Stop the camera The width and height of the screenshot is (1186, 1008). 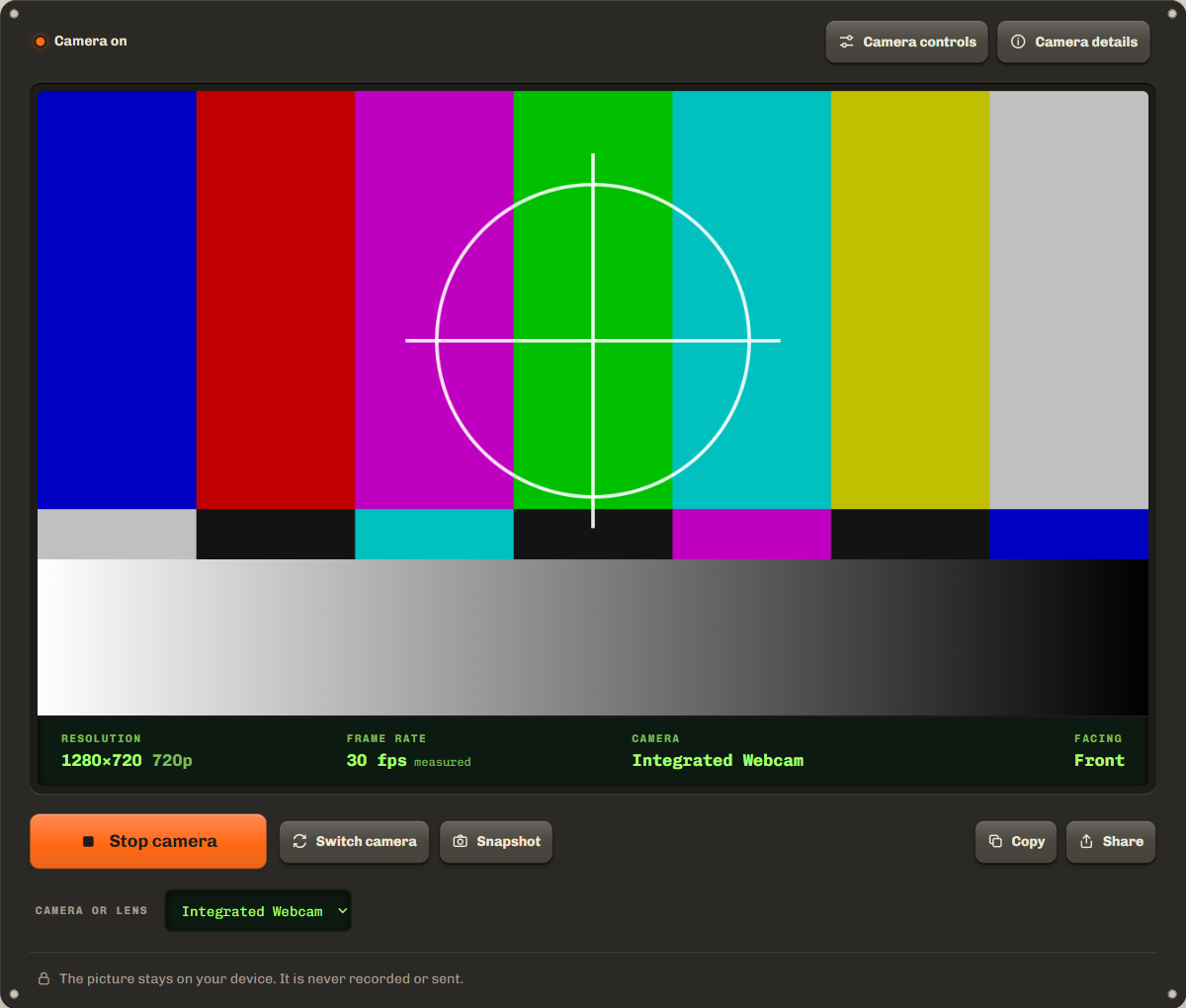click(x=148, y=841)
